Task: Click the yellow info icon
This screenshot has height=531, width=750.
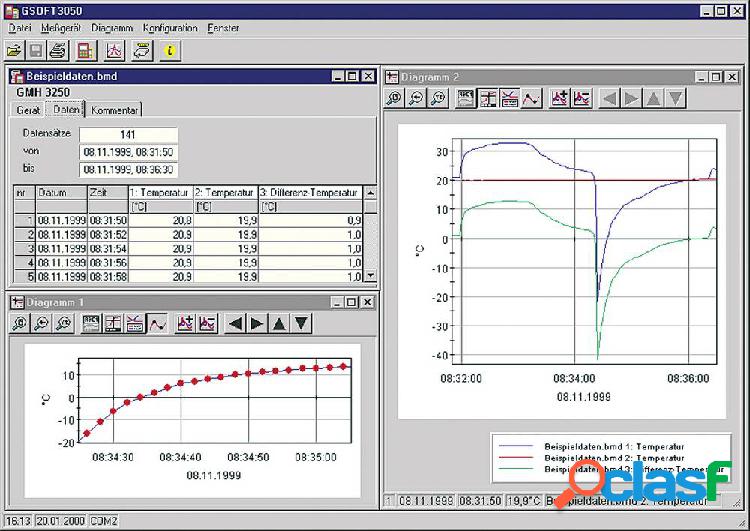Action: click(x=170, y=50)
